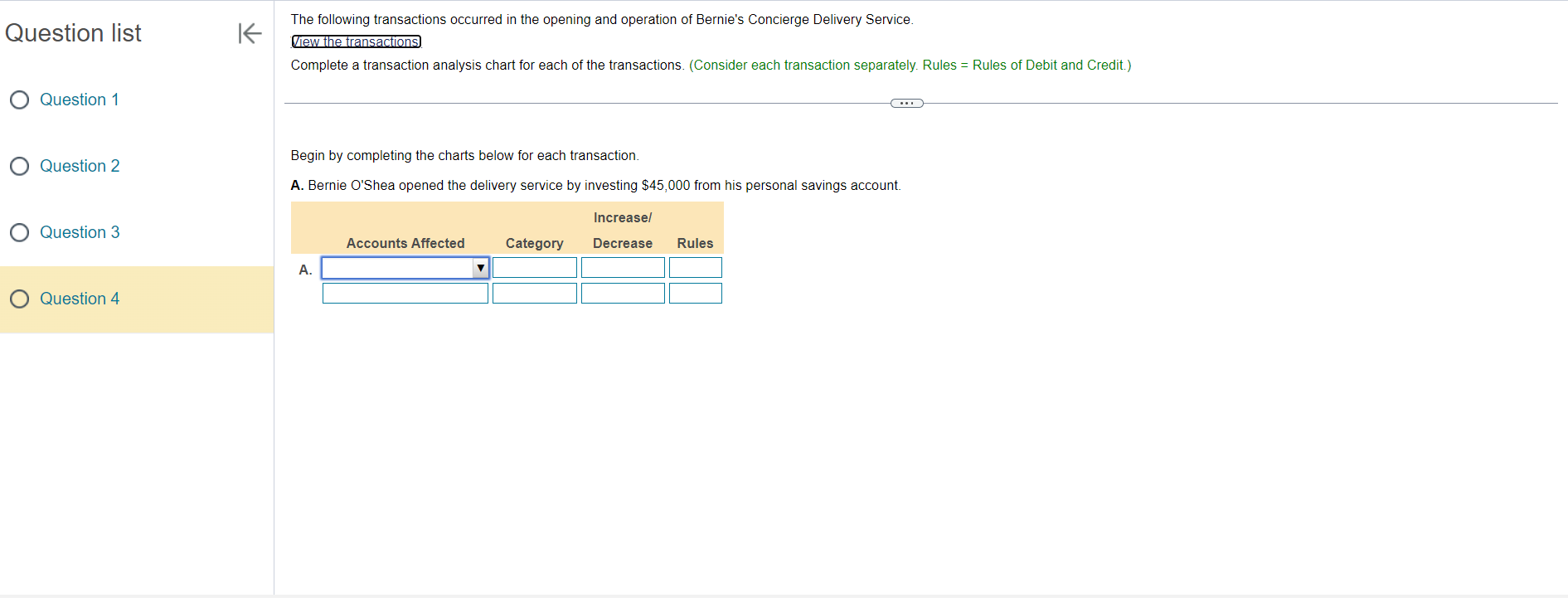1568x598 pixels.
Task: Open Accounts Affected dropdown in row A
Action: (x=405, y=268)
